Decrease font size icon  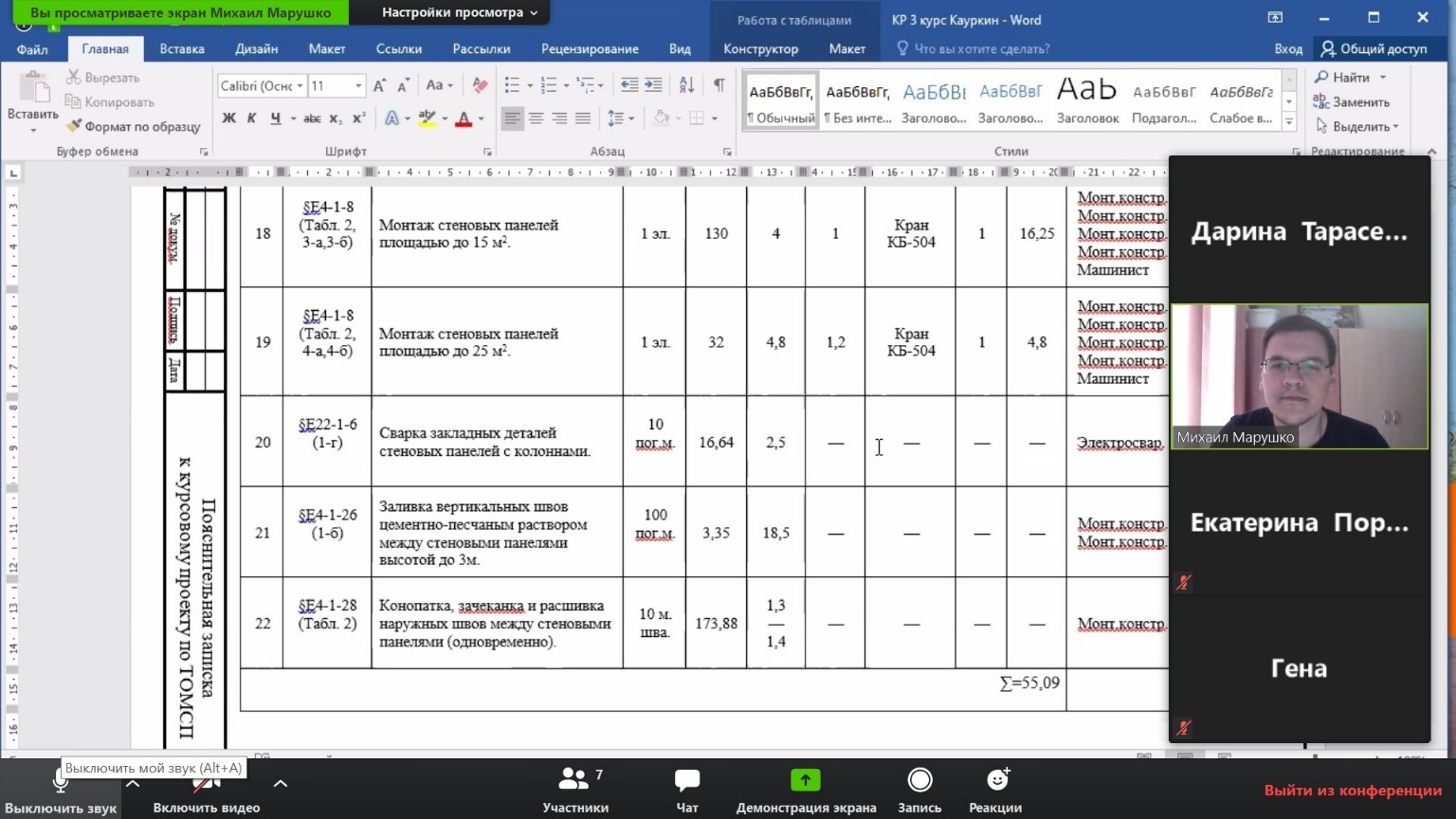click(402, 85)
